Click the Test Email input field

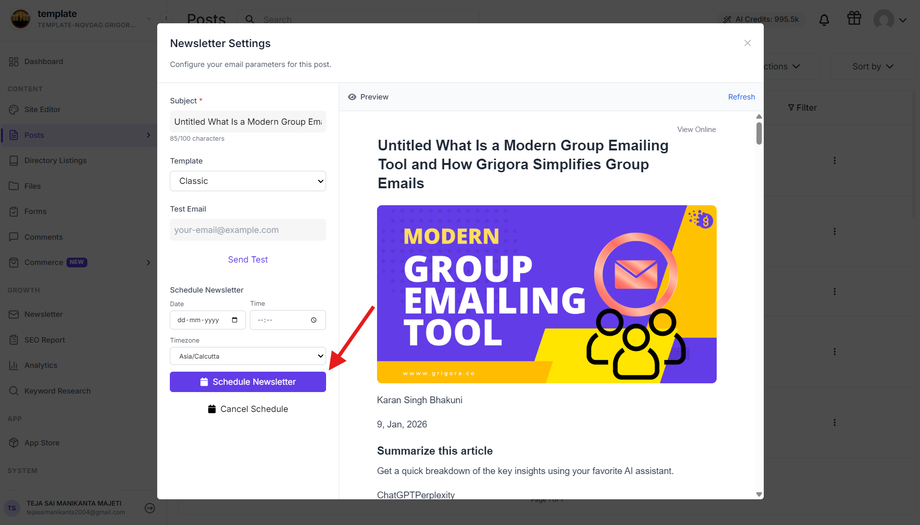(248, 230)
